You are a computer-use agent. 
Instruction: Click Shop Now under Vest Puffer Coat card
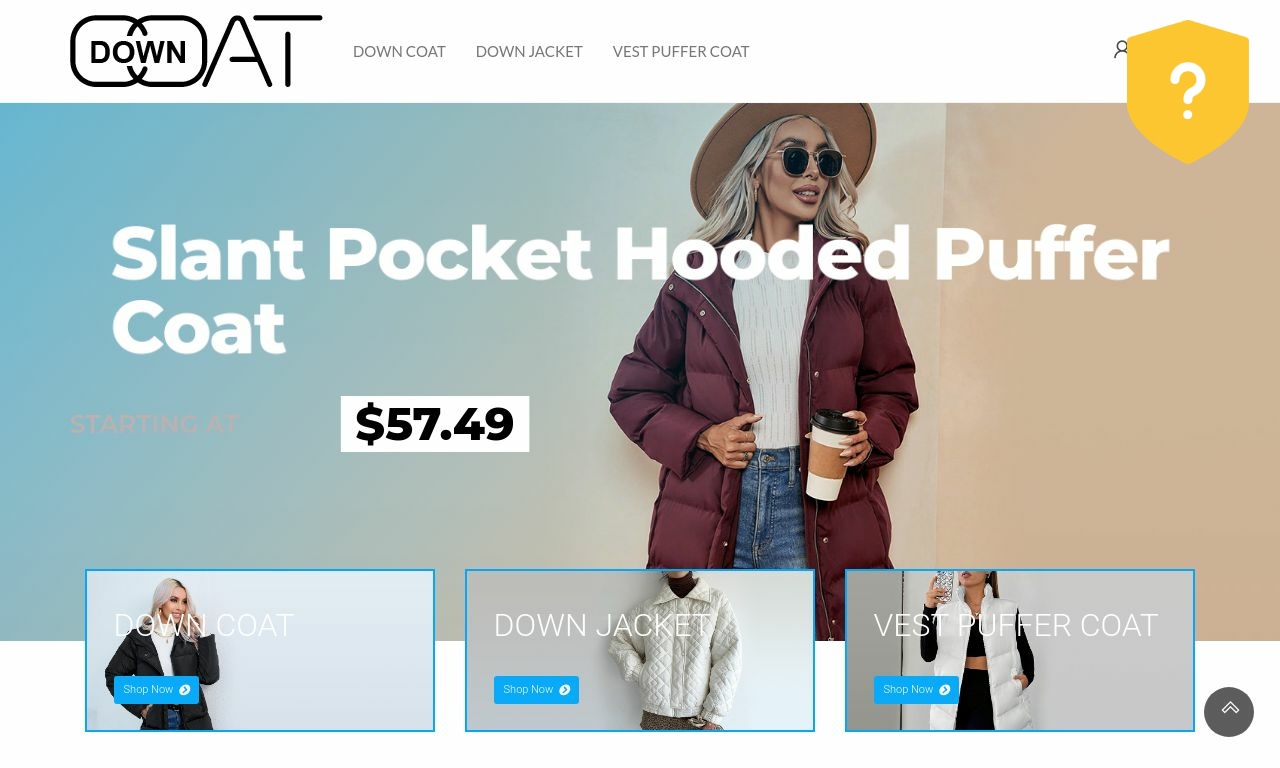916,690
